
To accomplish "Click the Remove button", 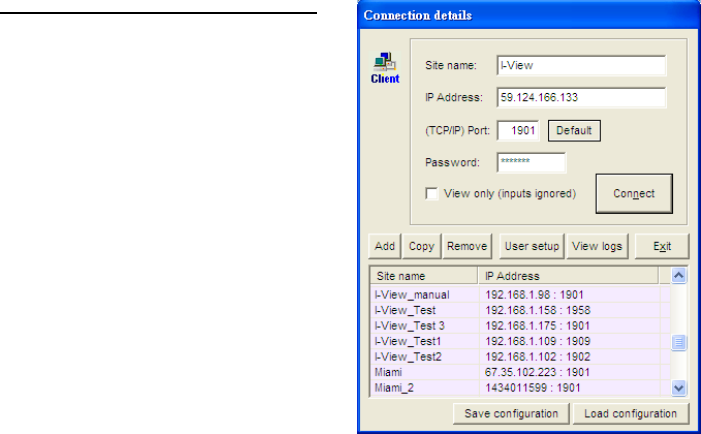I will point(467,246).
